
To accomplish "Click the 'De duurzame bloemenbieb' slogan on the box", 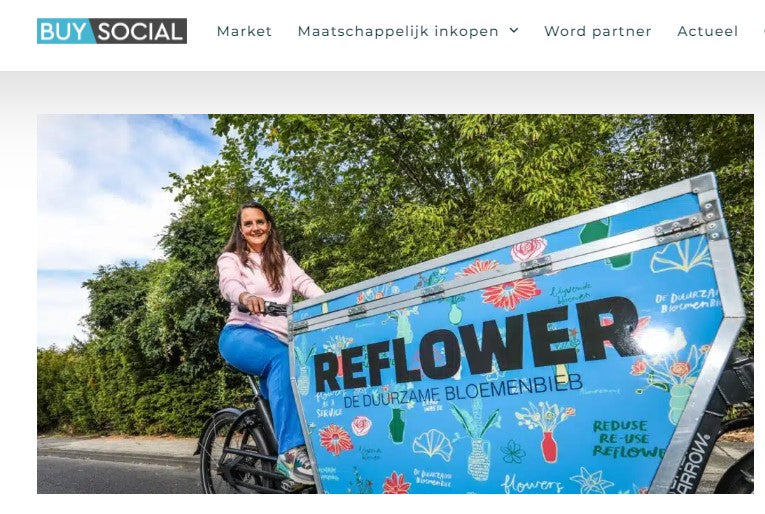I will tap(463, 391).
